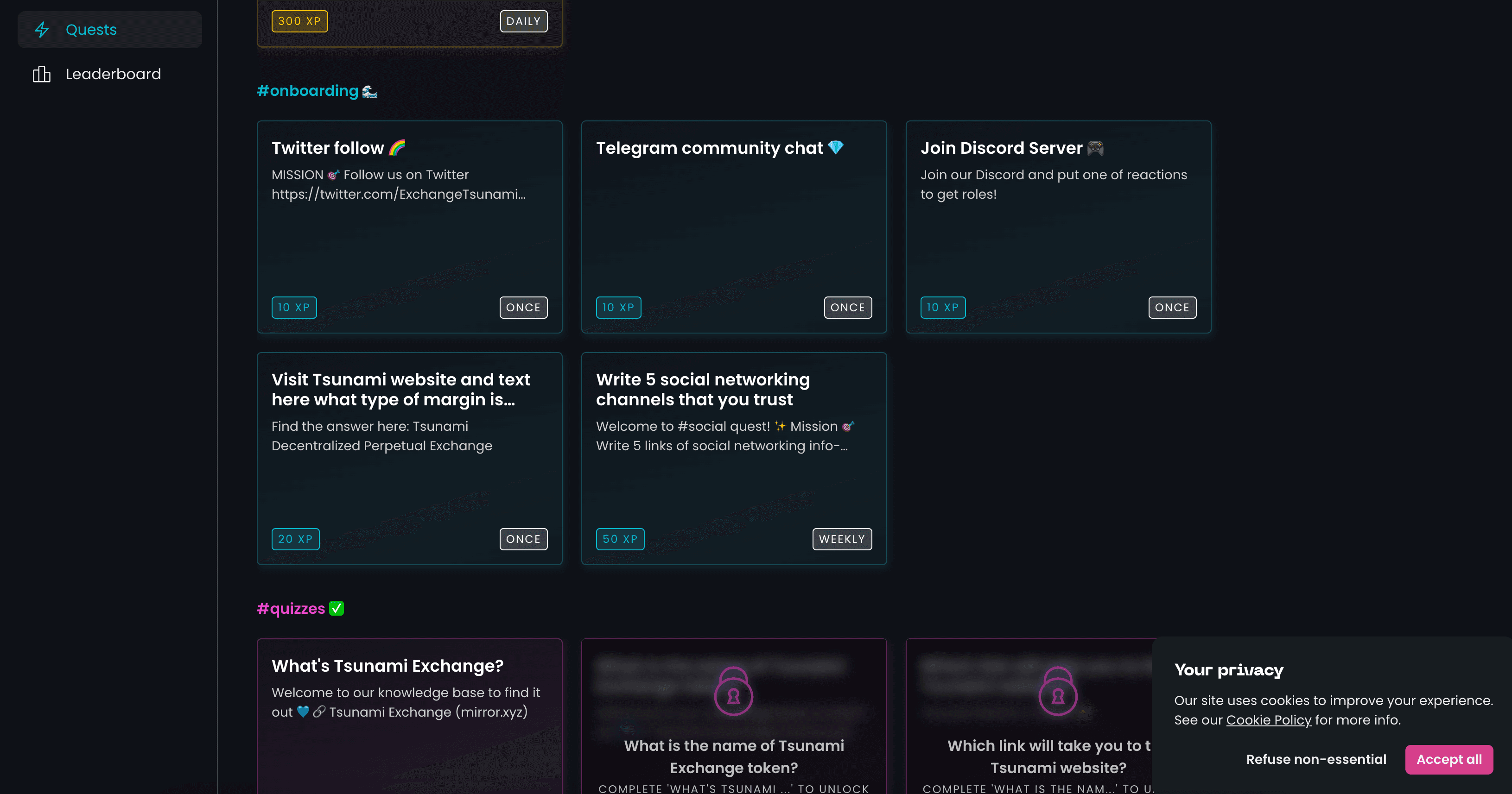
Task: Click the 20 XP badge
Action: pos(296,539)
